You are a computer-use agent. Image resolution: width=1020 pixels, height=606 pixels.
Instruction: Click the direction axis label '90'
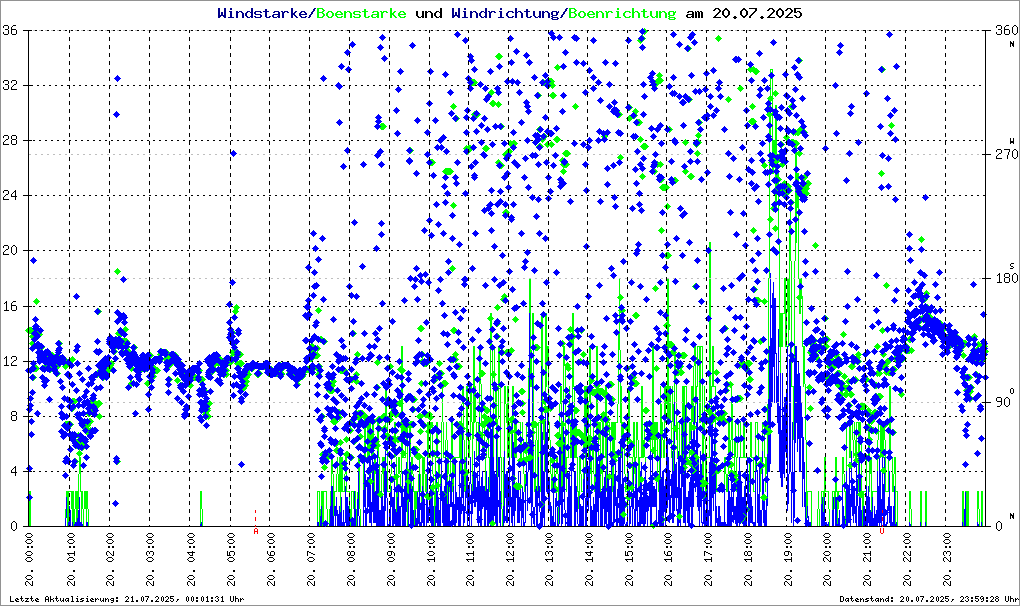point(1003,402)
